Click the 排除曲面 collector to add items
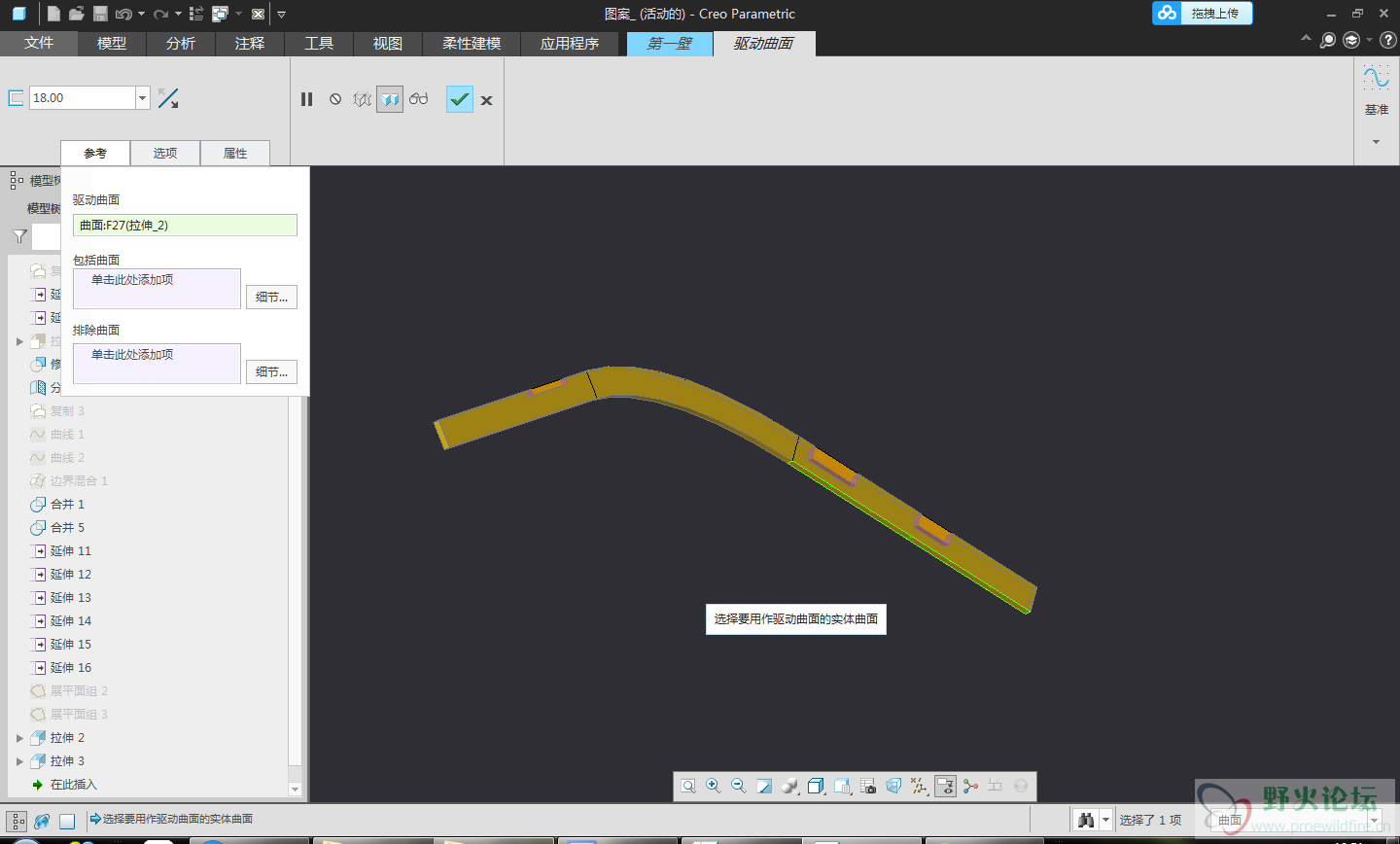Viewport: 1400px width, 844px height. pyautogui.click(x=157, y=364)
